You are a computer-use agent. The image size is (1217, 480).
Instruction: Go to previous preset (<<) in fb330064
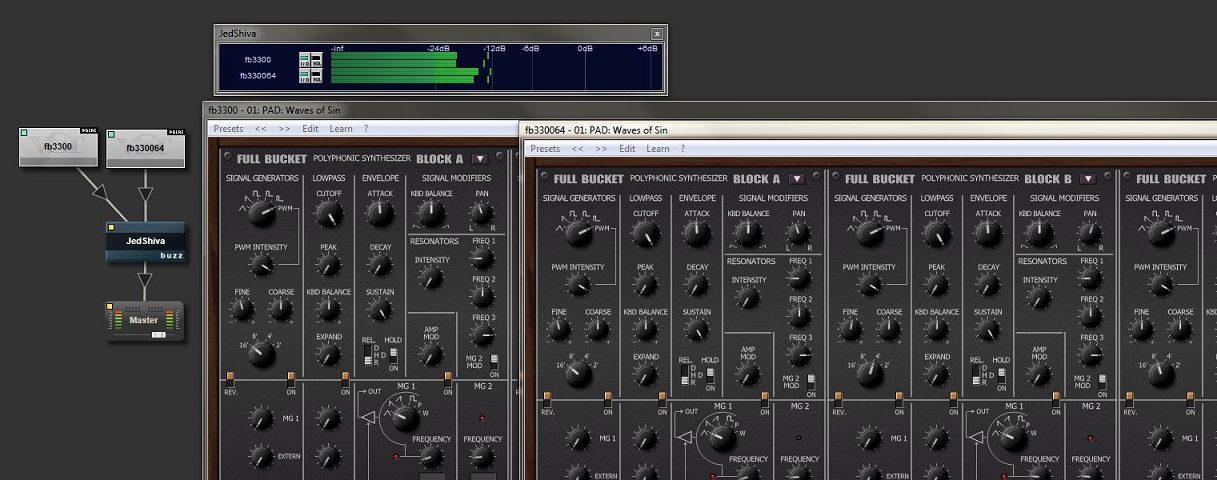coord(577,149)
